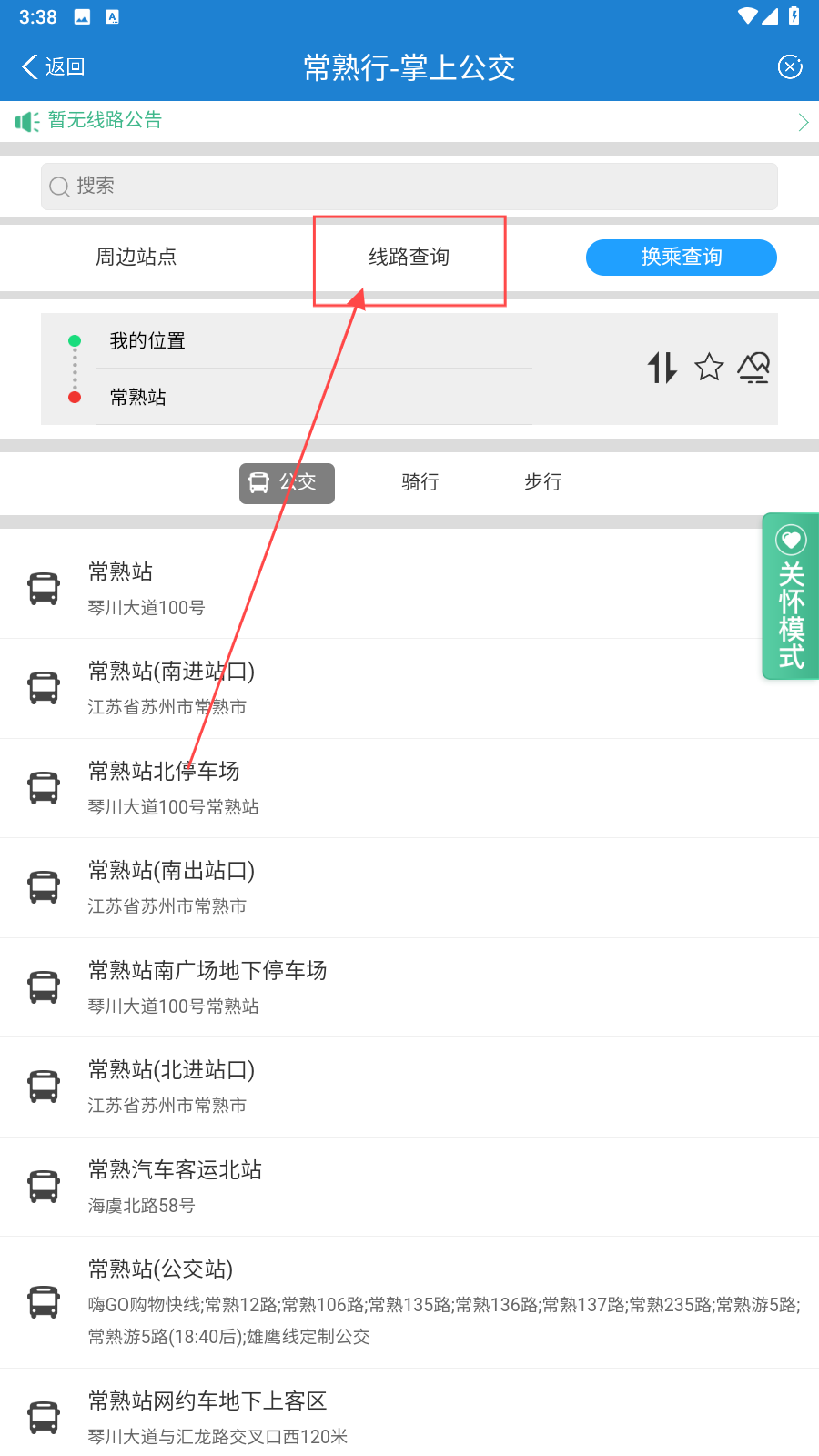Enable 关怀模式 care mode
This screenshot has height=1456, width=819.
click(x=791, y=596)
